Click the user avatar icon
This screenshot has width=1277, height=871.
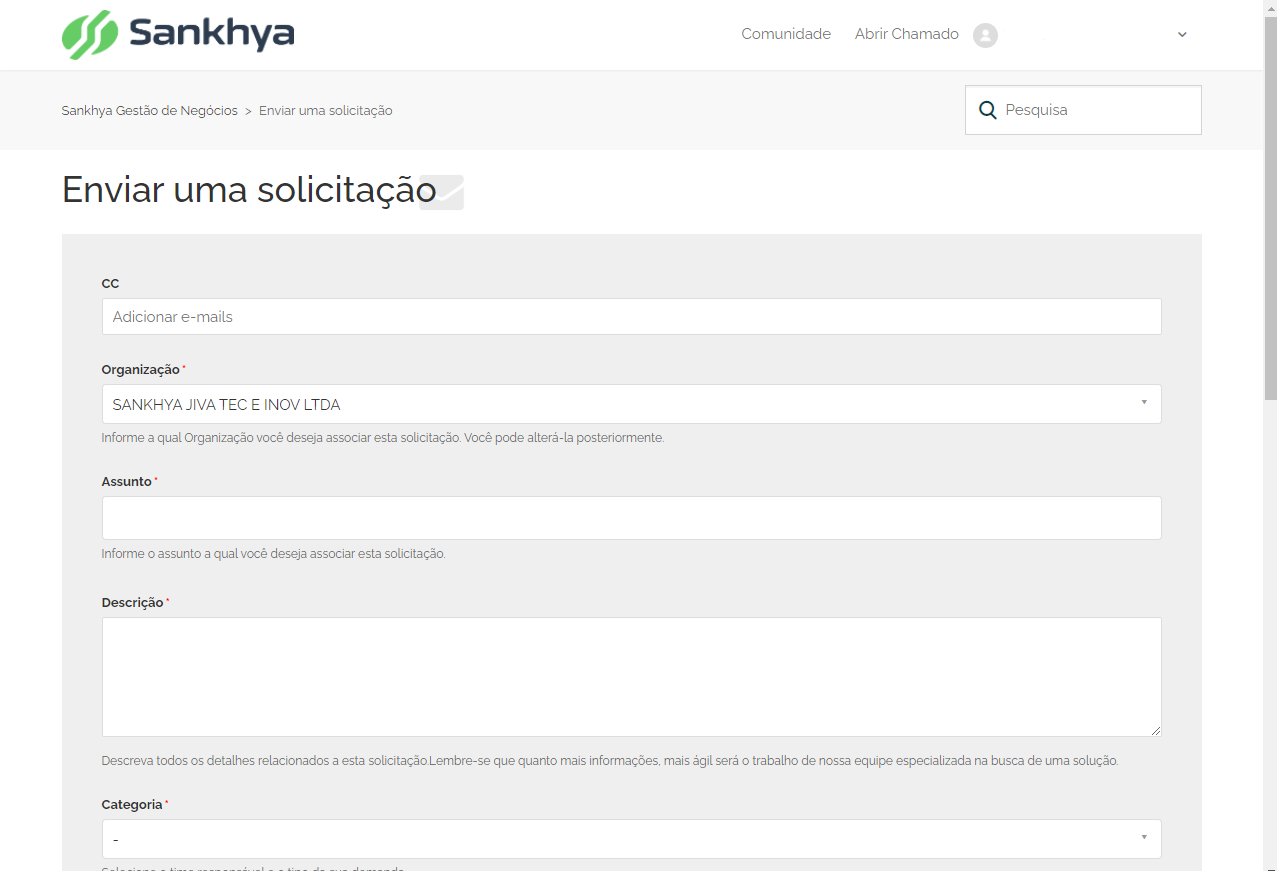[985, 35]
